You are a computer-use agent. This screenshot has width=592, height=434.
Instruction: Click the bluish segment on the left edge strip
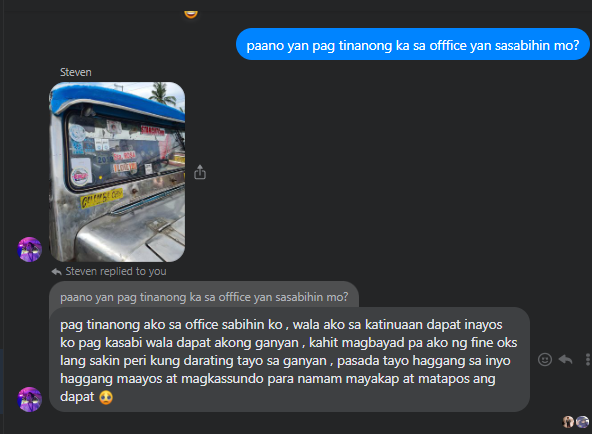[2, 381]
